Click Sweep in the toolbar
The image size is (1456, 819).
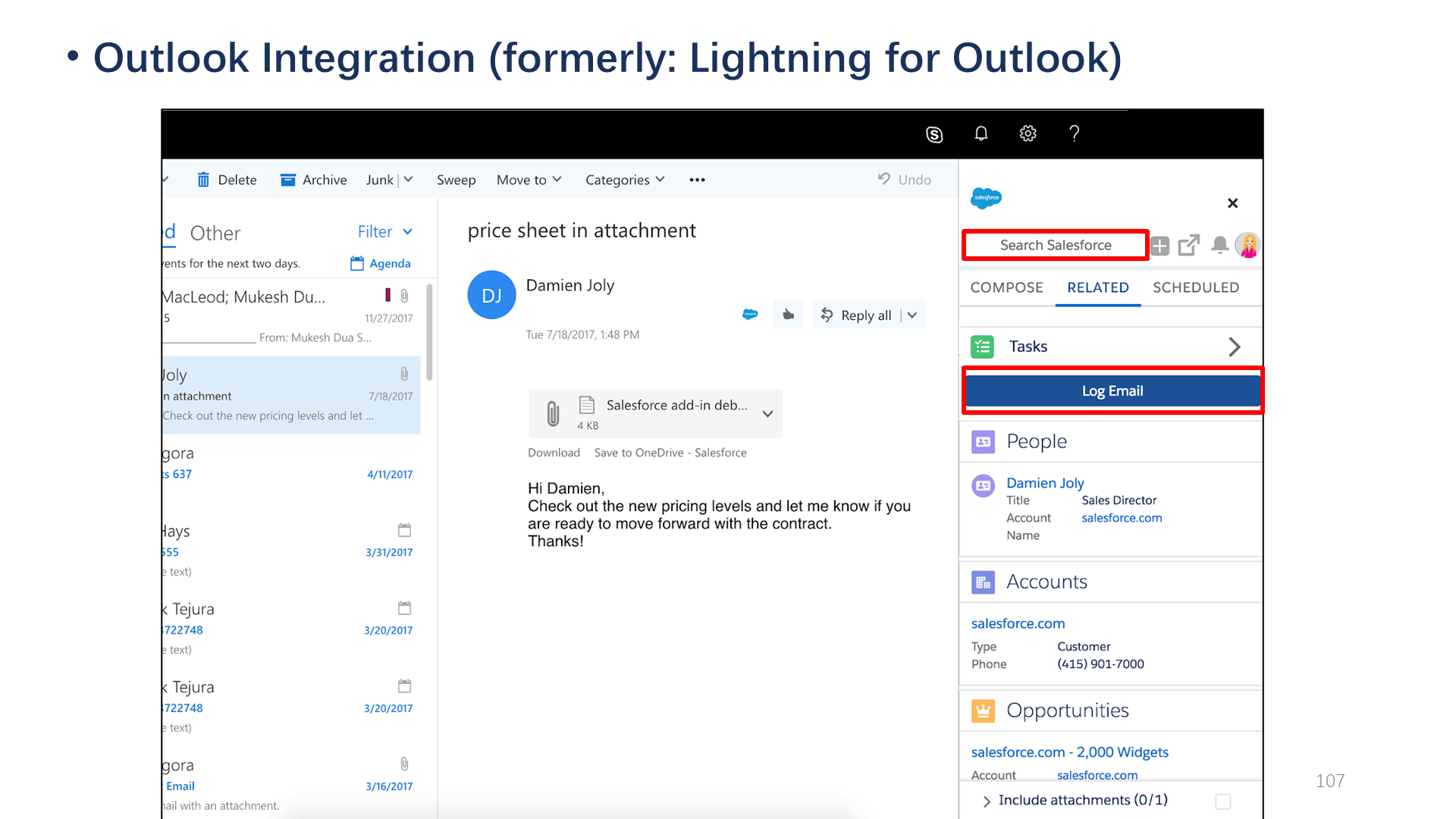pos(456,180)
